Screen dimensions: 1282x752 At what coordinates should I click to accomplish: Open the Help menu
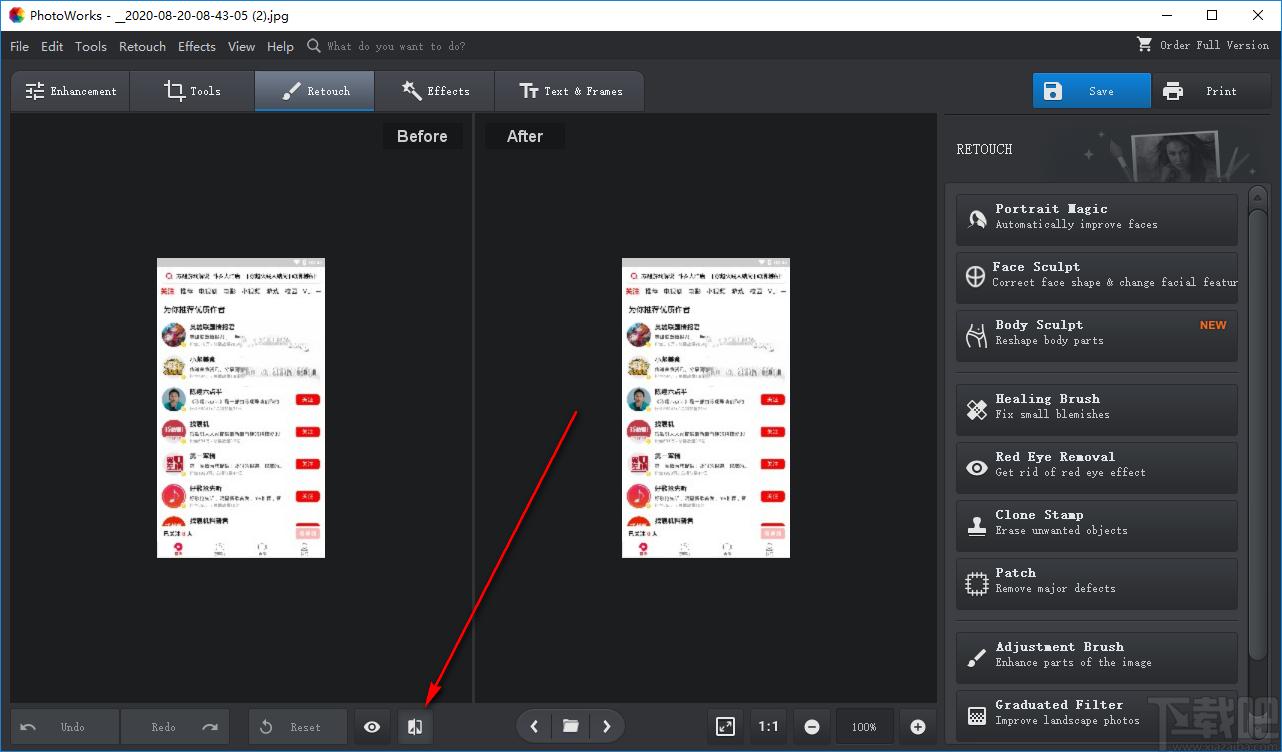(x=280, y=46)
